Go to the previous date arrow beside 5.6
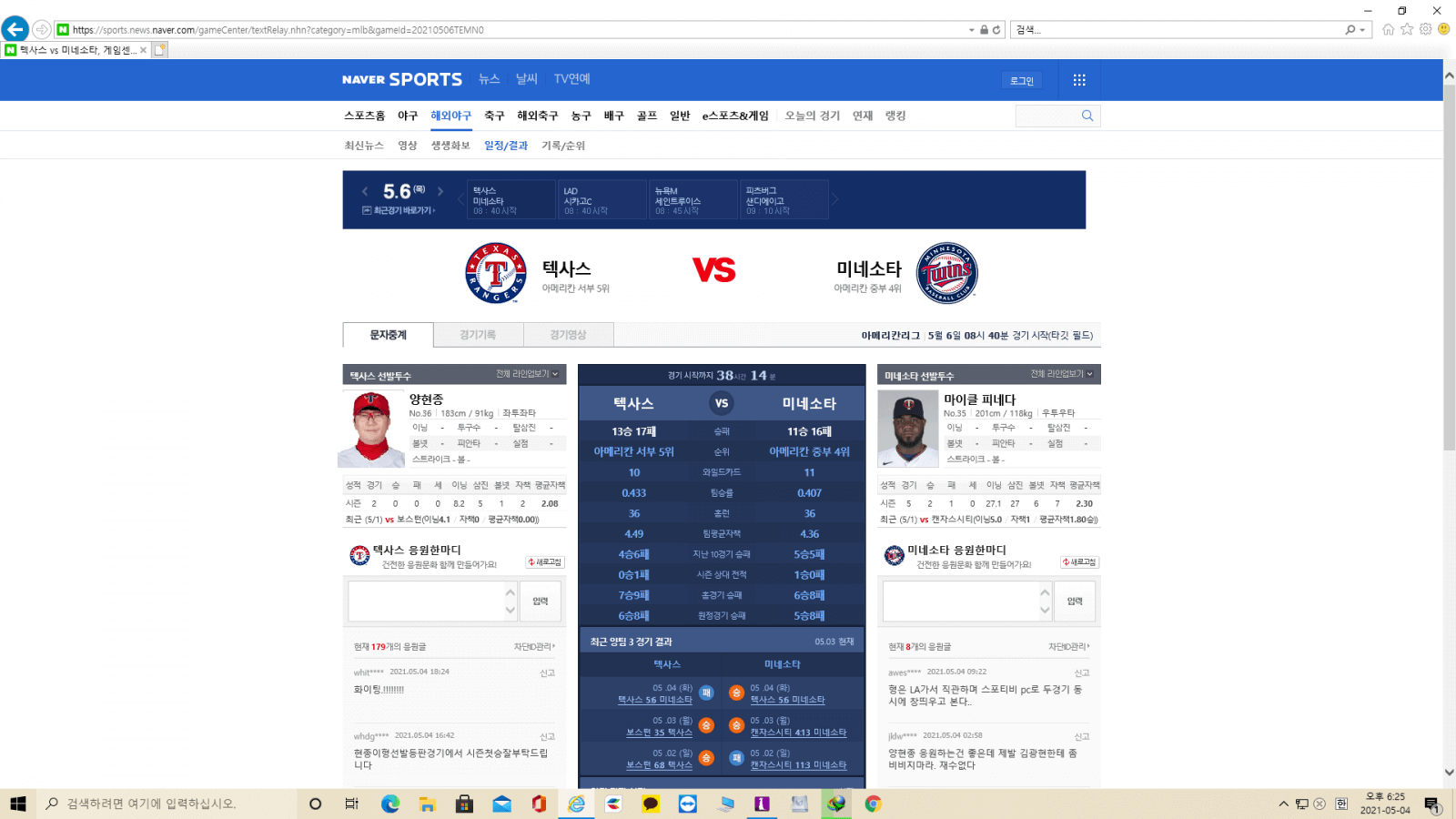The width and height of the screenshot is (1456, 819). [x=365, y=191]
